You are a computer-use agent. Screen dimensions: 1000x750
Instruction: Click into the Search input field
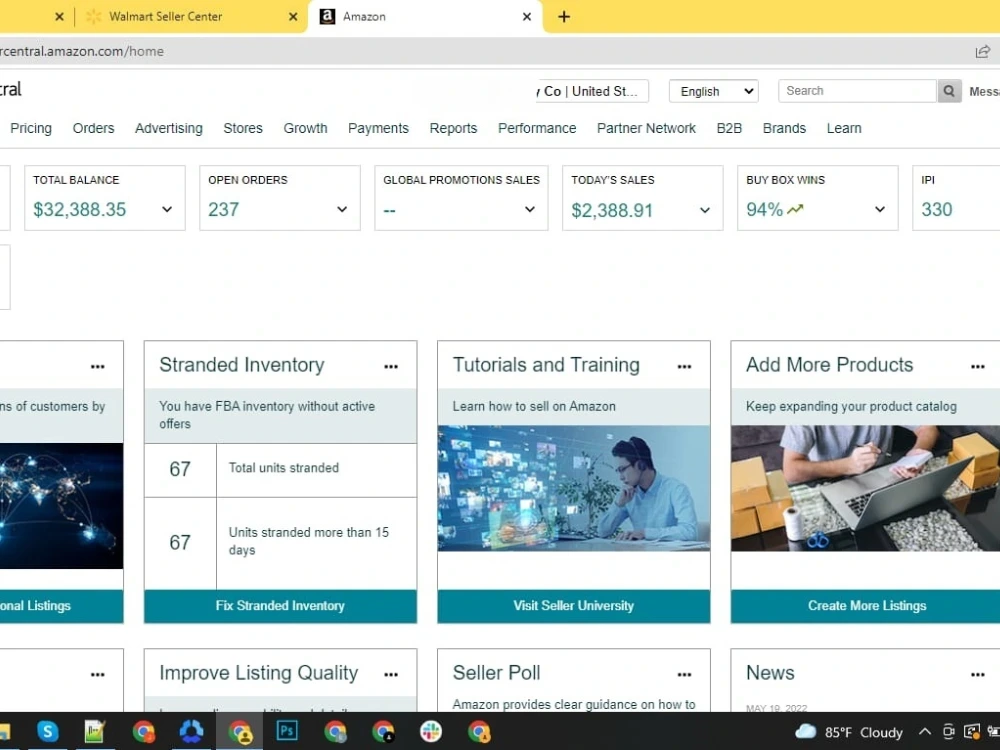(857, 91)
